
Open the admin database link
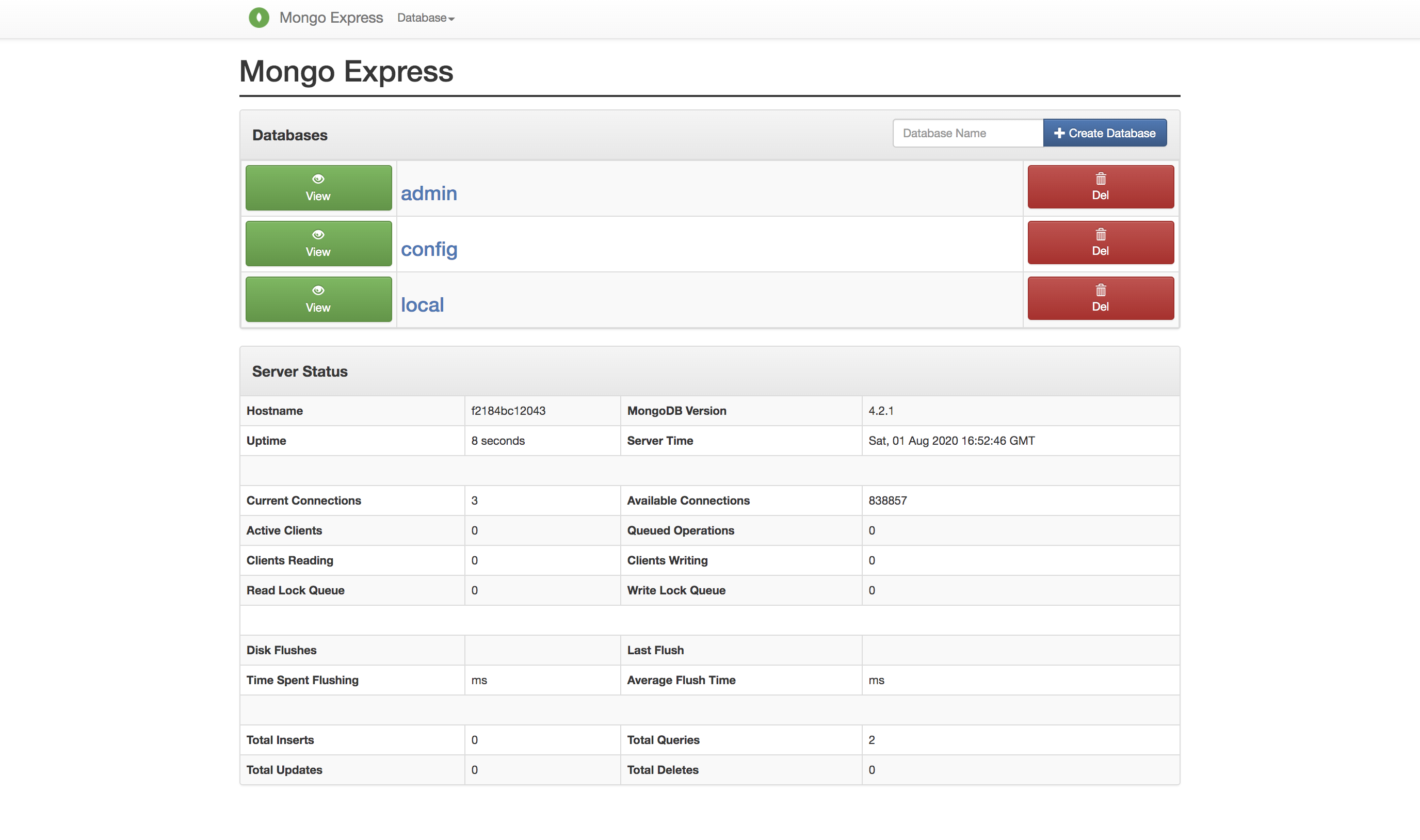[429, 193]
